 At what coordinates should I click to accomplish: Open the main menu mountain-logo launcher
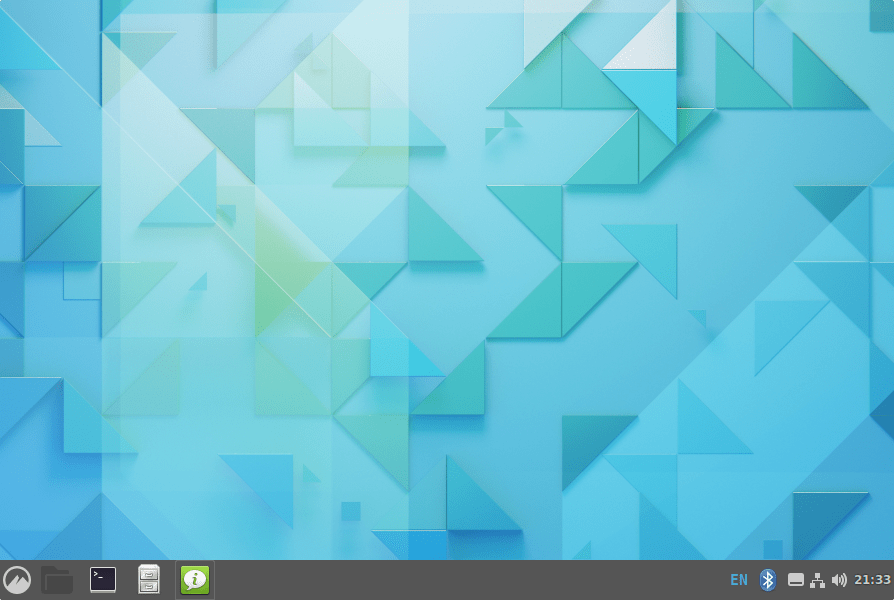[17, 580]
